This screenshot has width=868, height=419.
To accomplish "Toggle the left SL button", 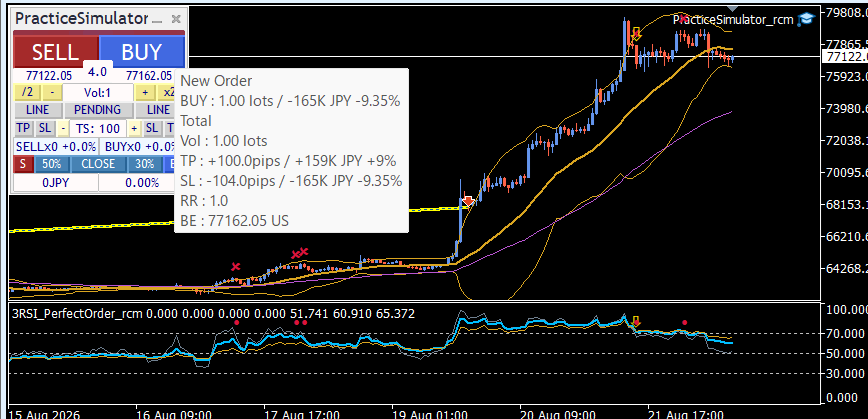I will pyautogui.click(x=45, y=128).
